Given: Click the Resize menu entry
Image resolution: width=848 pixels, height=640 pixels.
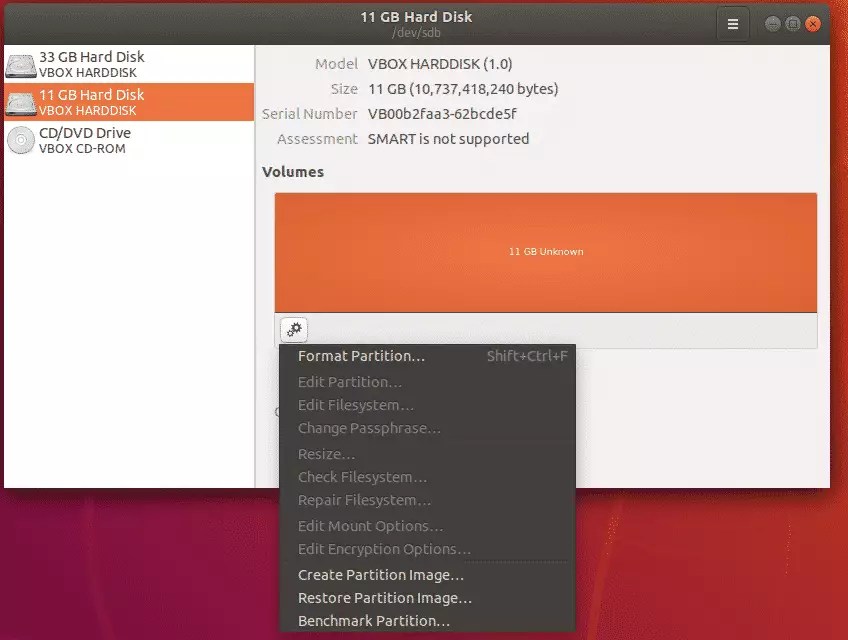Looking at the screenshot, I should click(327, 453).
